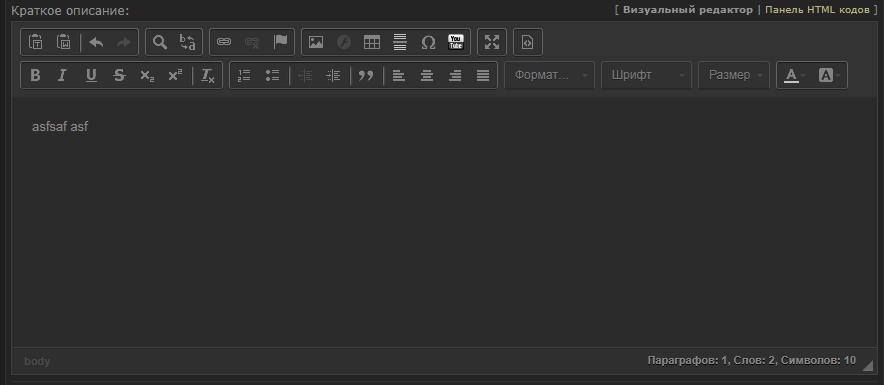Open the Find magnifier tool
884x385 pixels.
(x=160, y=42)
